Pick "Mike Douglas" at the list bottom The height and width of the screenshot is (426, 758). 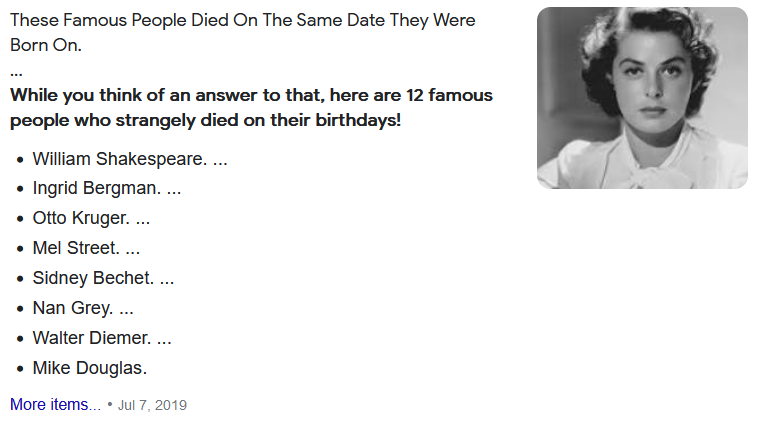coord(89,368)
